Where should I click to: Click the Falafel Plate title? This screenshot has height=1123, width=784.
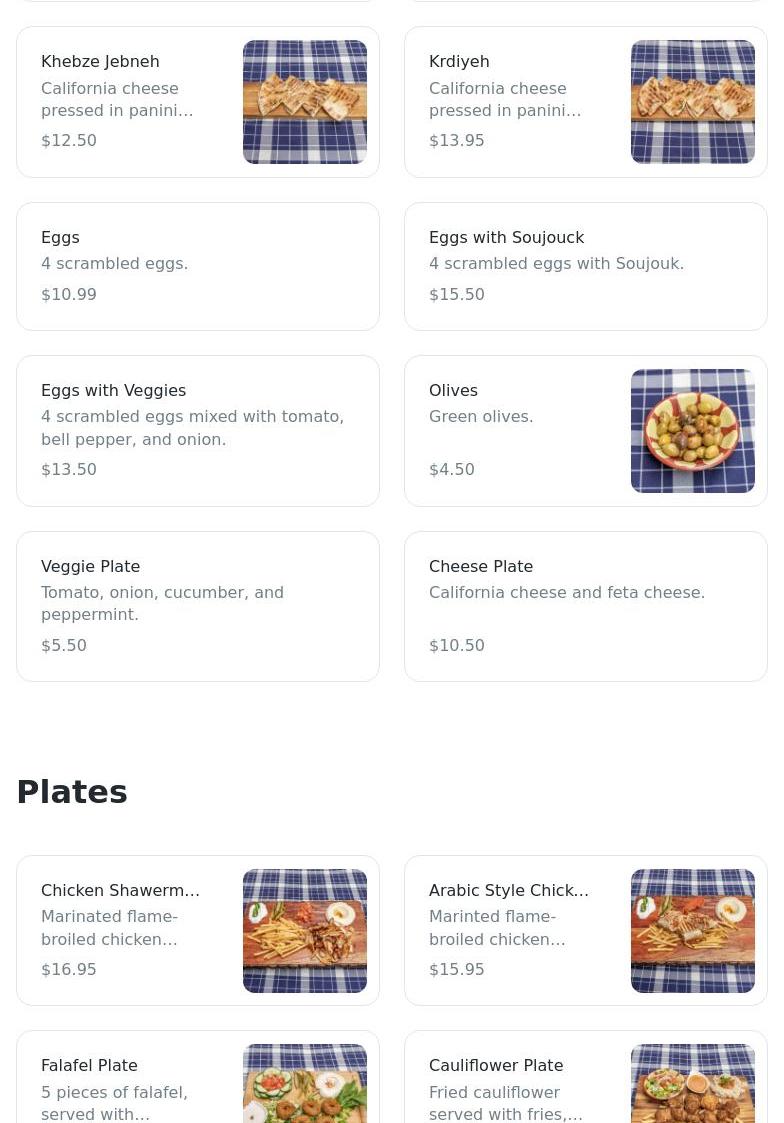(x=89, y=1066)
